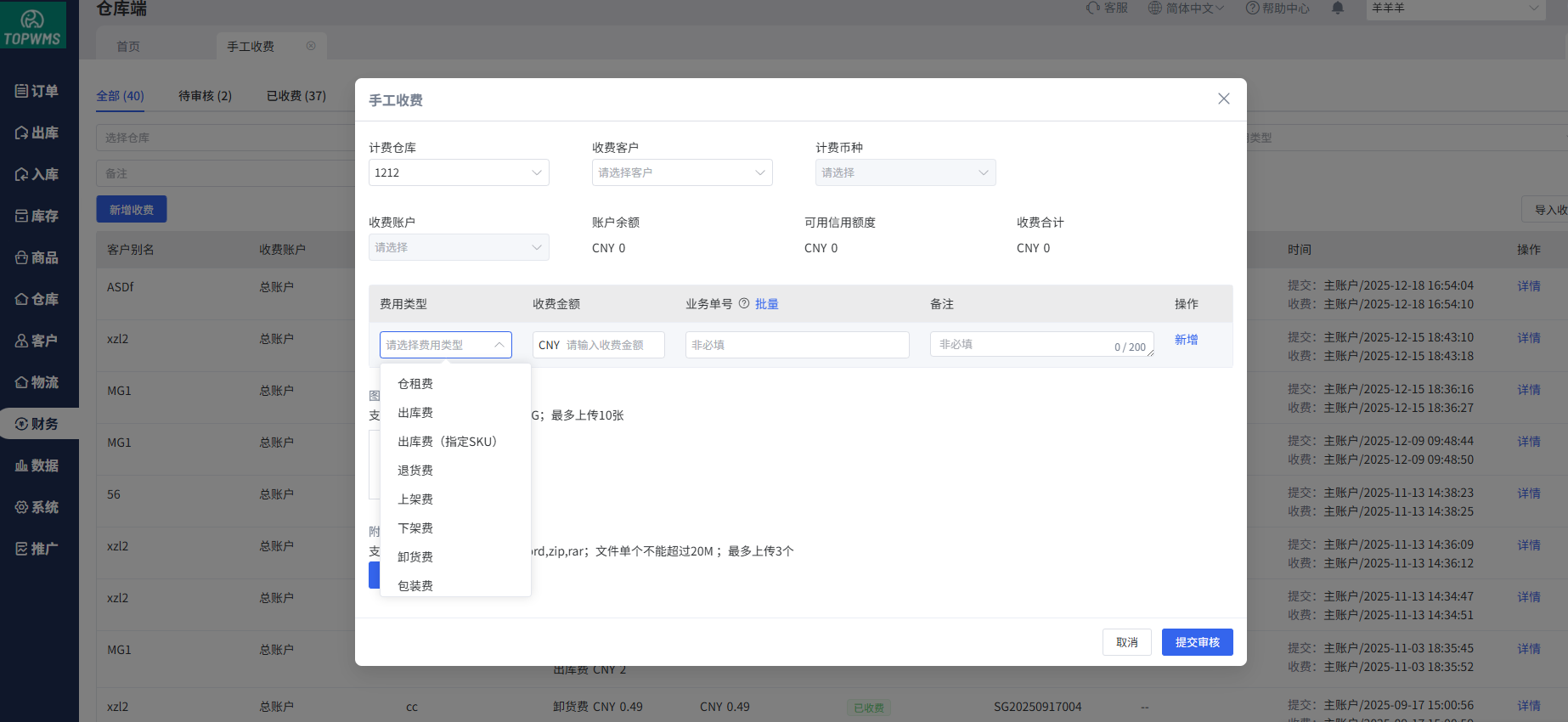Open the 出库 outbound sidebar menu
The image size is (1568, 722).
coord(37,133)
